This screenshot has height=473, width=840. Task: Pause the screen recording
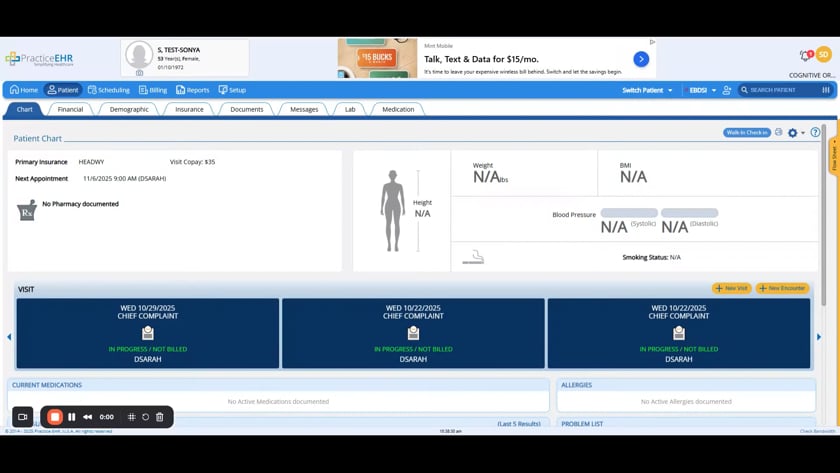(x=72, y=417)
